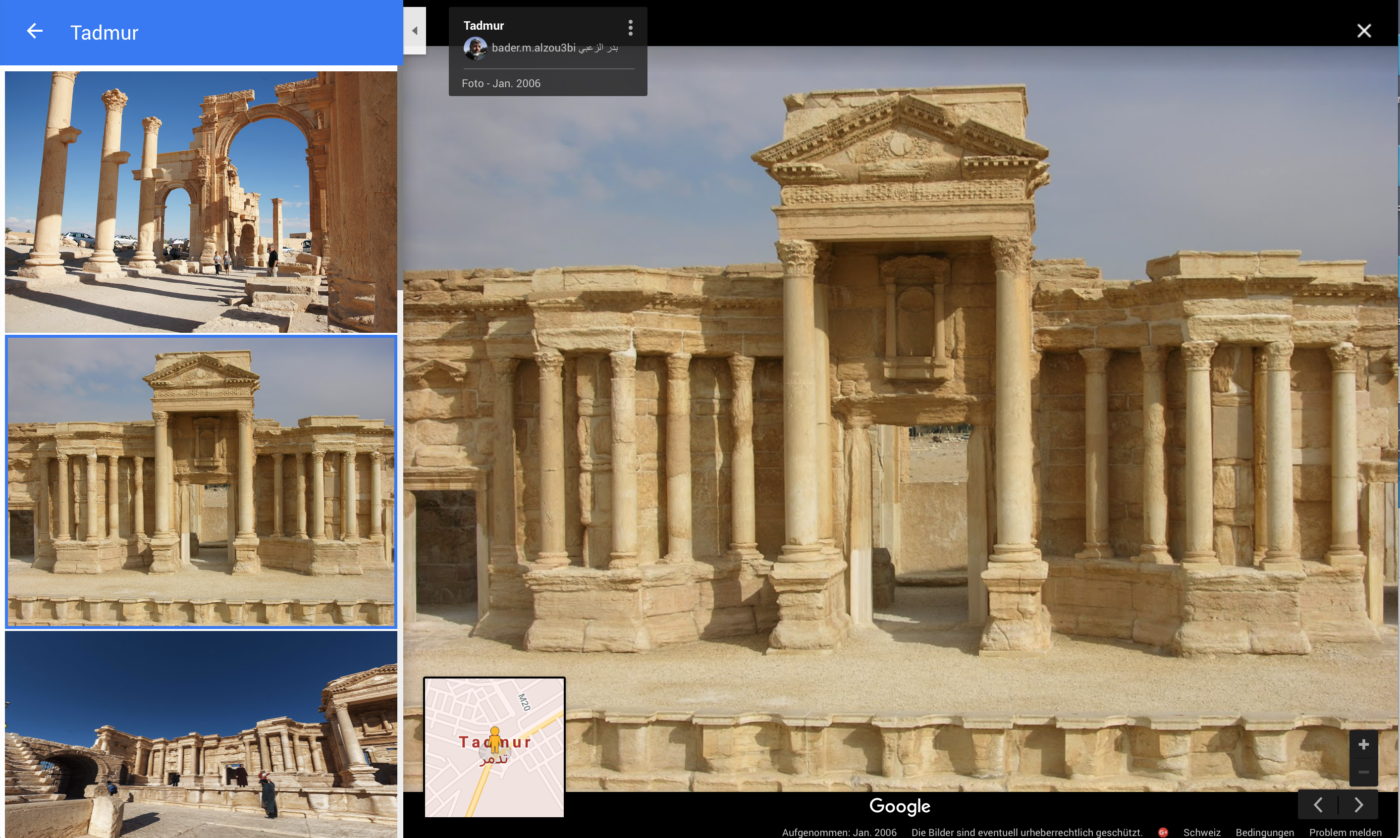The image size is (1400, 838).
Task: Advance to the next photo
Action: click(x=1358, y=805)
